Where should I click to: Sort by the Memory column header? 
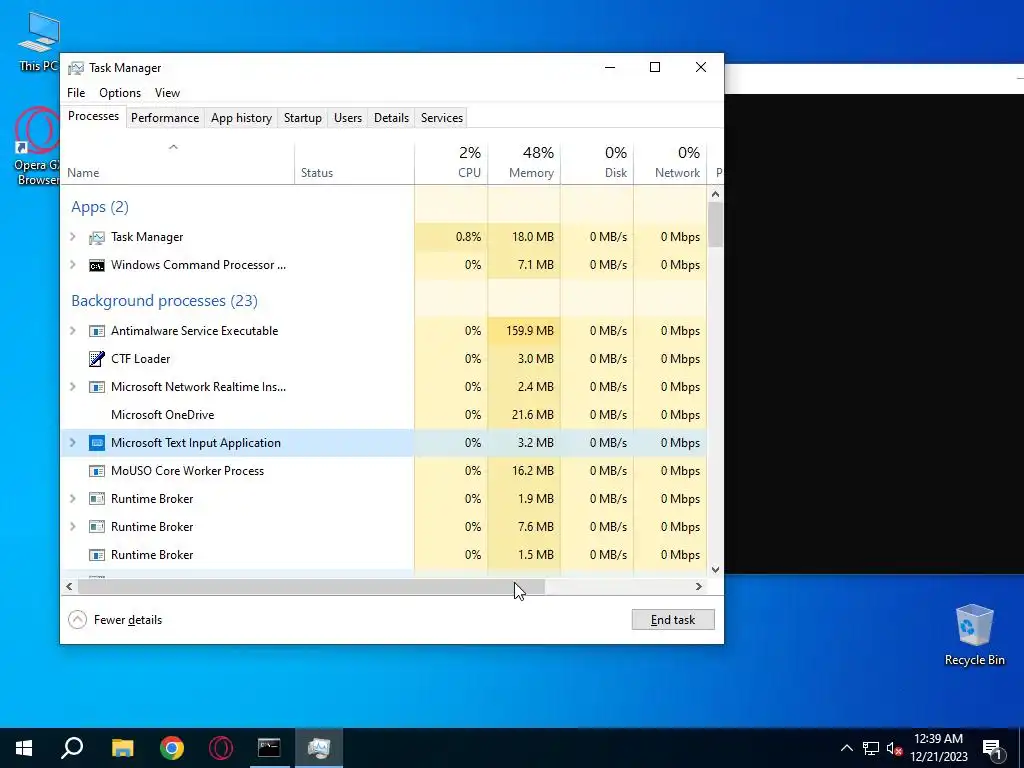pyautogui.click(x=524, y=163)
